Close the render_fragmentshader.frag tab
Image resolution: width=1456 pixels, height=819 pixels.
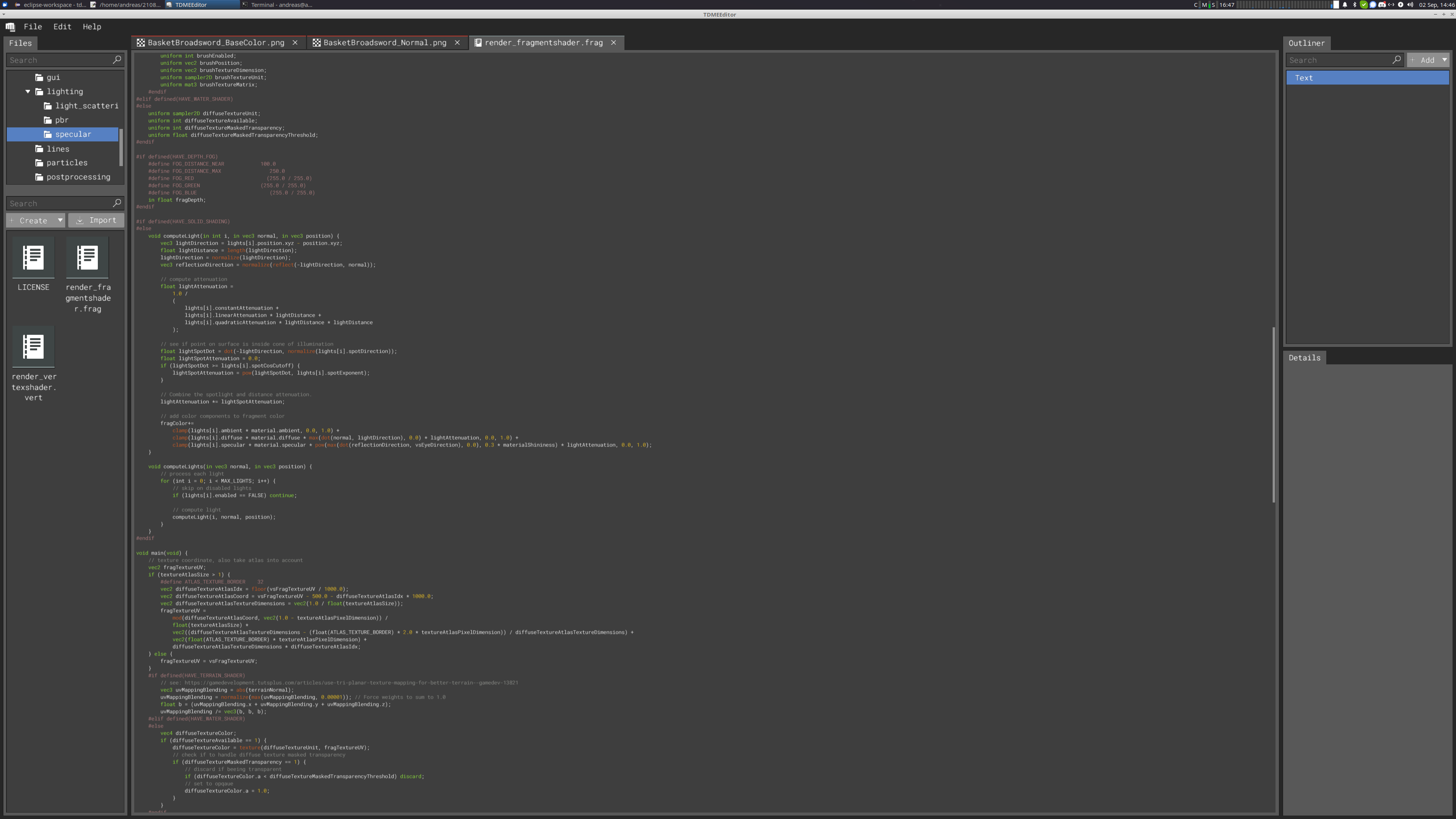613,43
